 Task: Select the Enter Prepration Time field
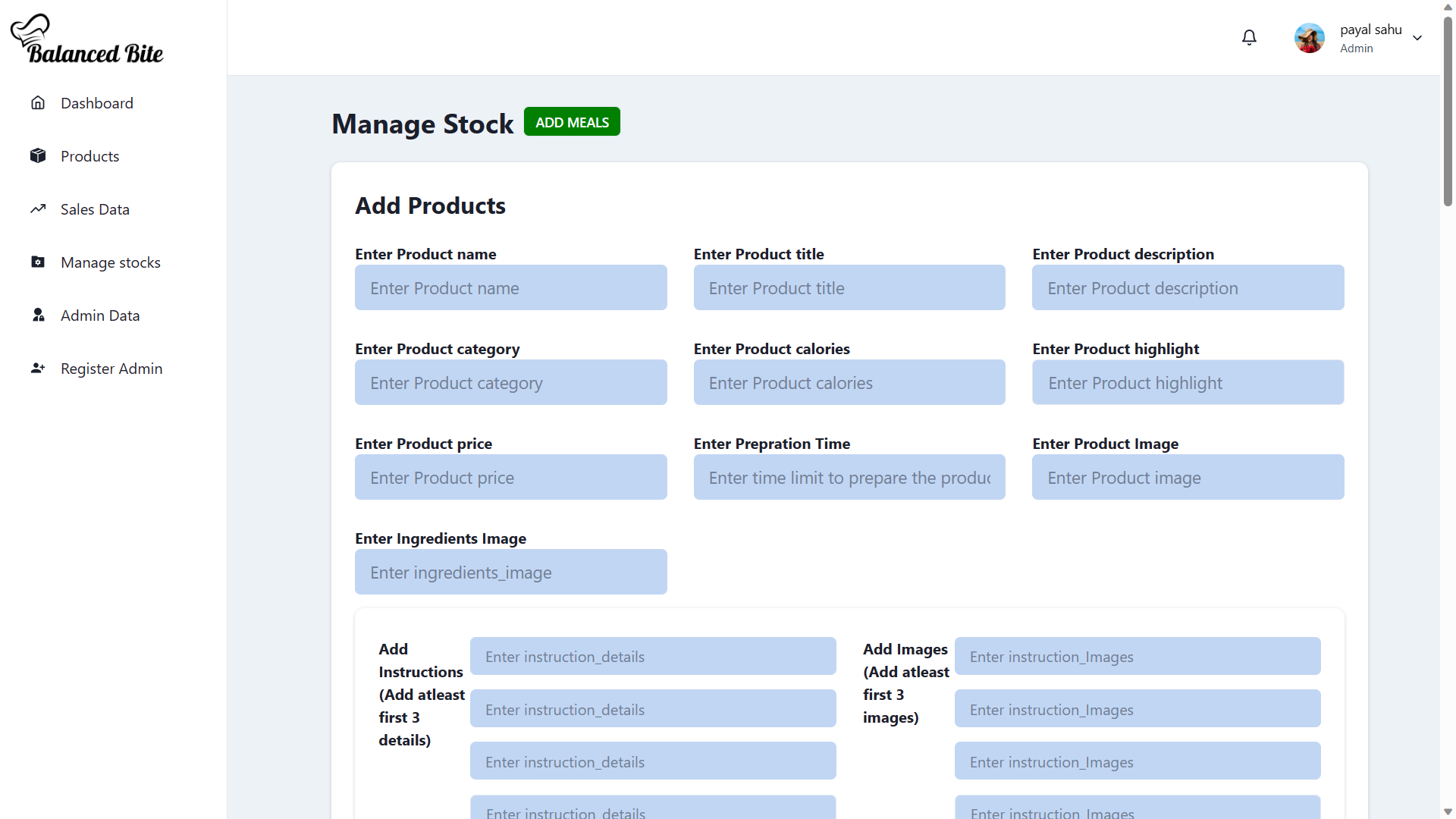[x=849, y=477]
